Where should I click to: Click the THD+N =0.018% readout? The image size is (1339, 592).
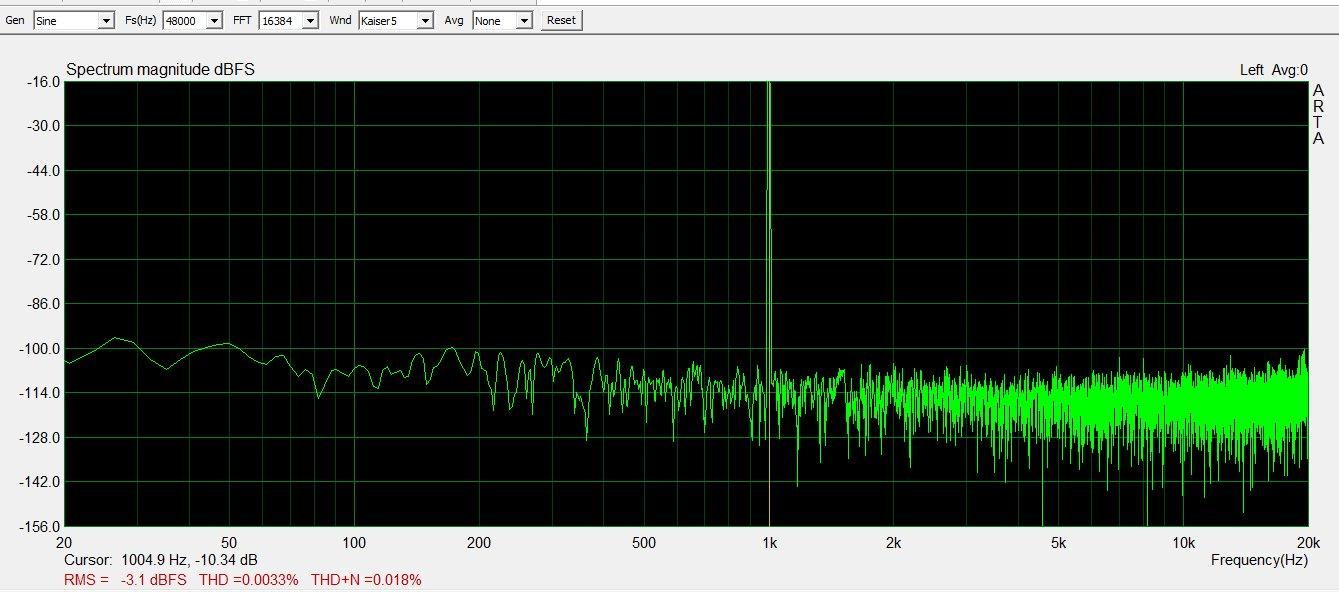(366, 580)
